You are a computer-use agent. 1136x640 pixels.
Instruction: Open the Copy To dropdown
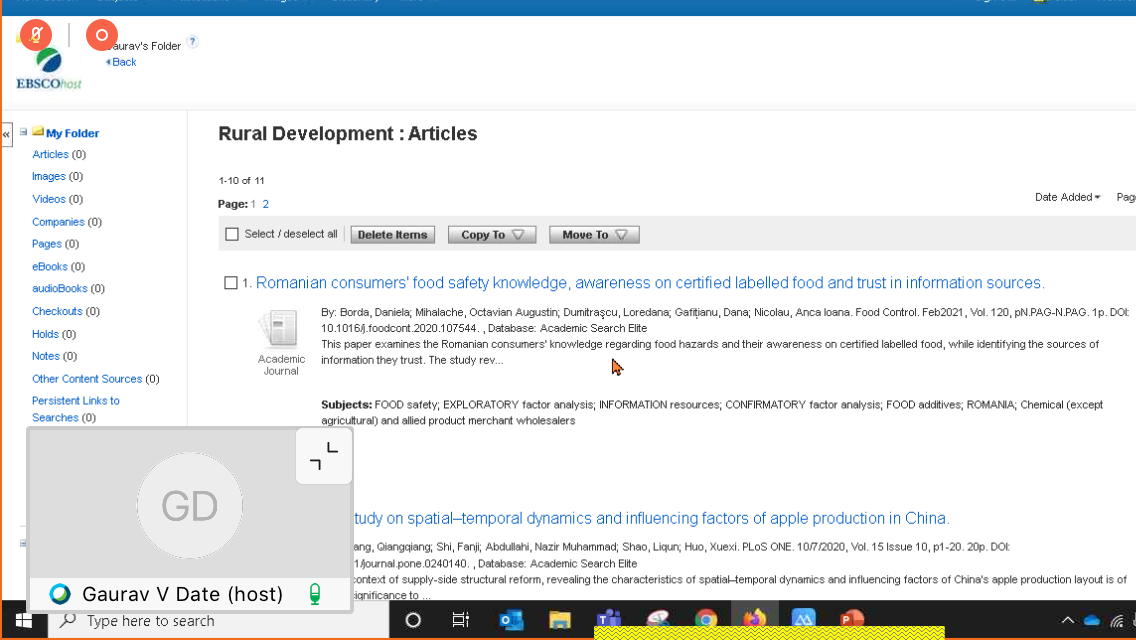(x=491, y=234)
